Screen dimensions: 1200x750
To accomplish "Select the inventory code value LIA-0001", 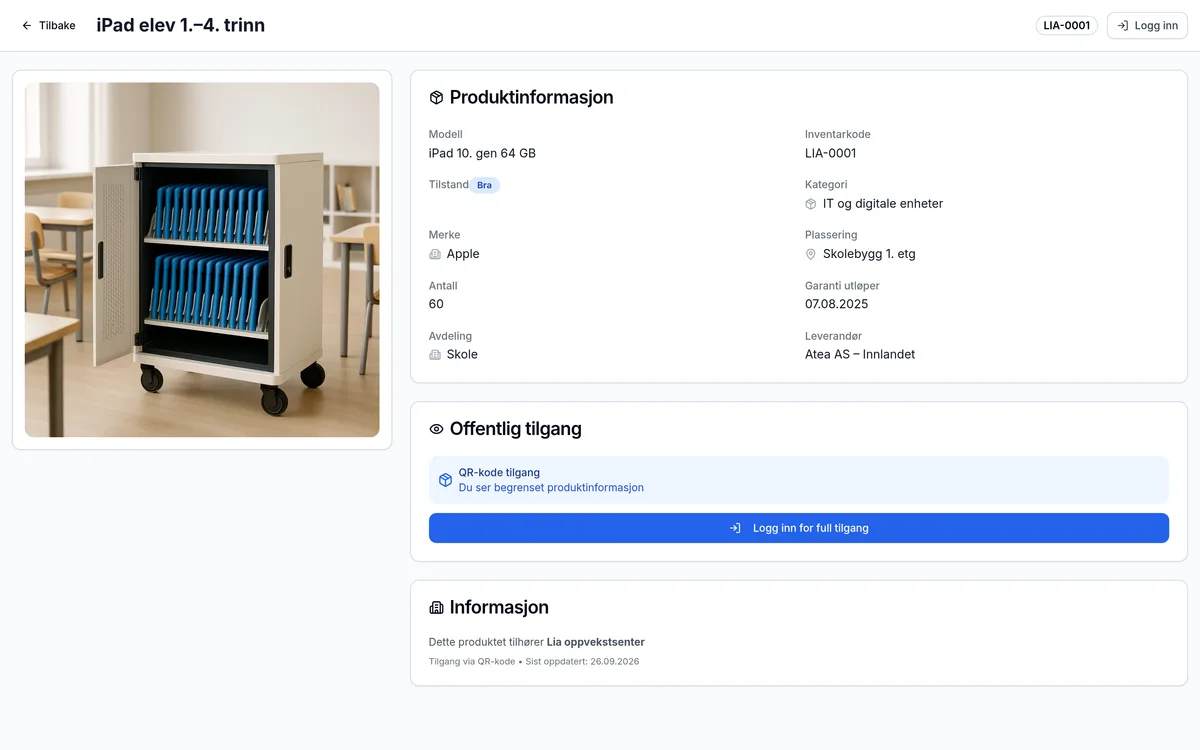I will [831, 153].
